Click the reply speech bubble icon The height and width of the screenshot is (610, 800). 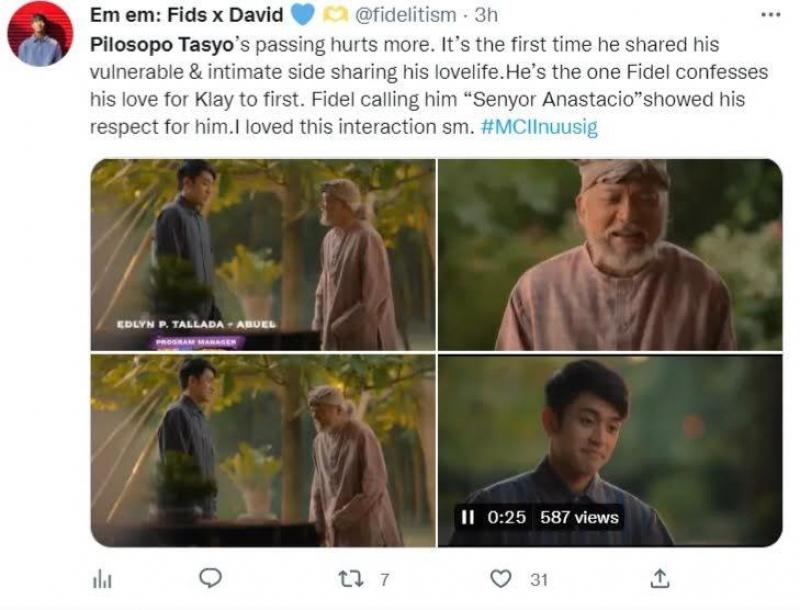210,578
